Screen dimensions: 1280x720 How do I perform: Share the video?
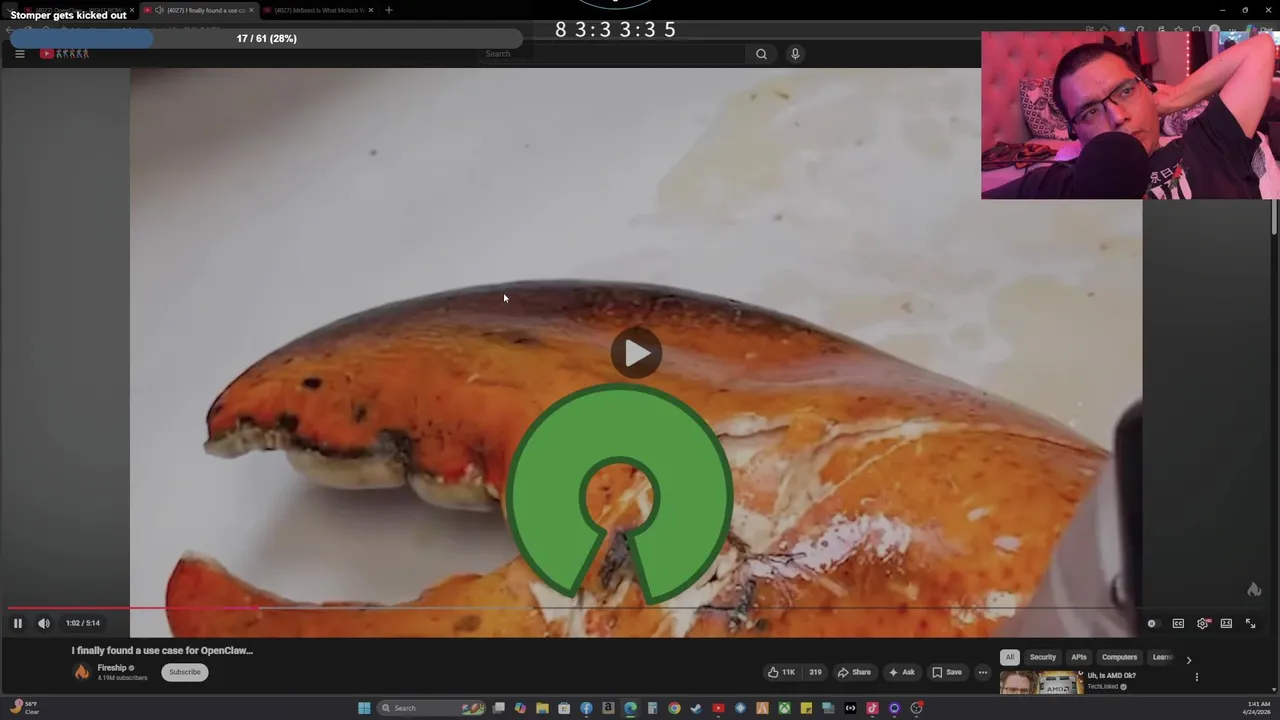click(854, 672)
